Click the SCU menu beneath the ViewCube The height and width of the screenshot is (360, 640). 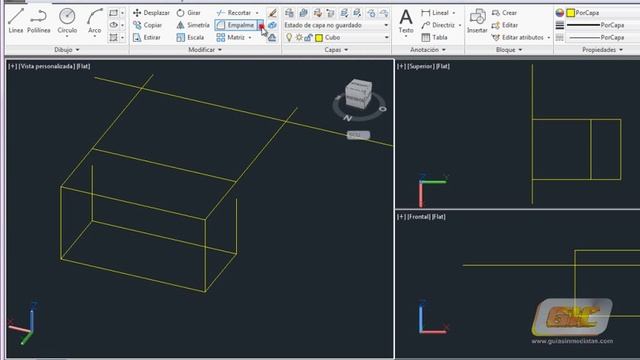point(358,135)
